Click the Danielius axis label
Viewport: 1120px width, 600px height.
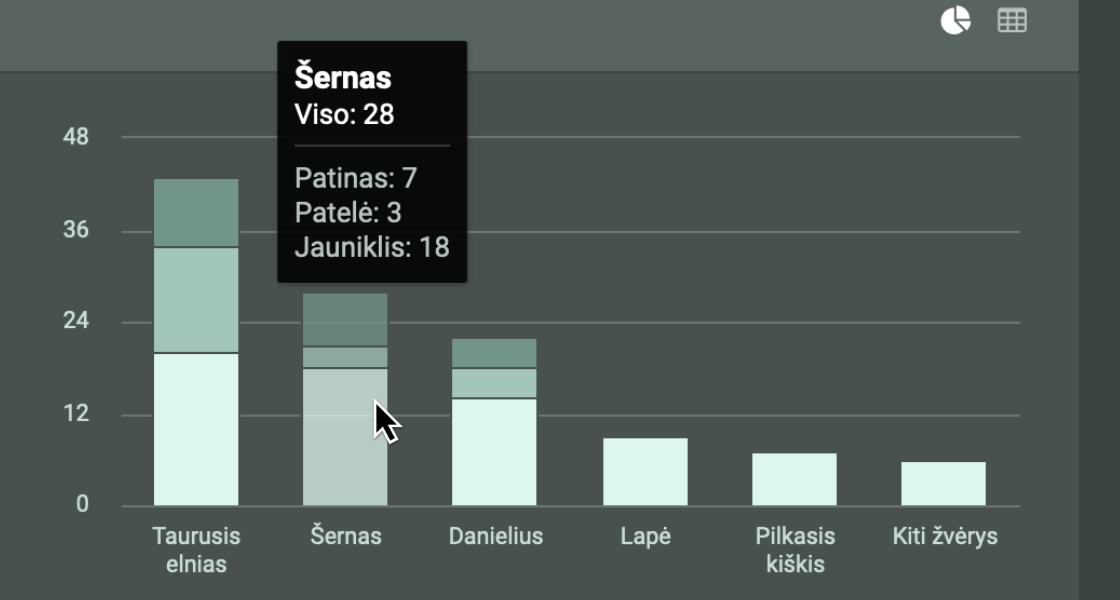click(x=495, y=536)
